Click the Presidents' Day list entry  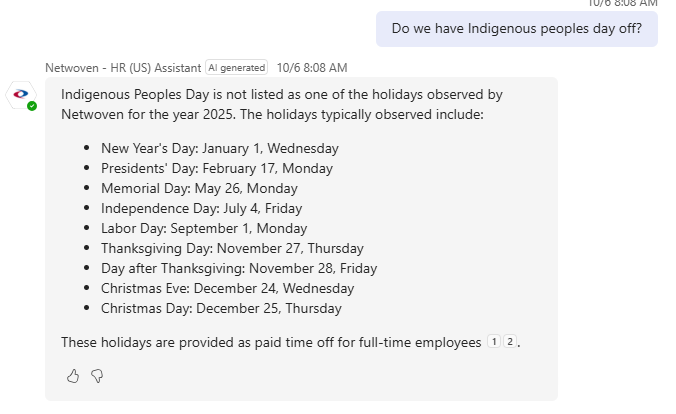pos(217,168)
